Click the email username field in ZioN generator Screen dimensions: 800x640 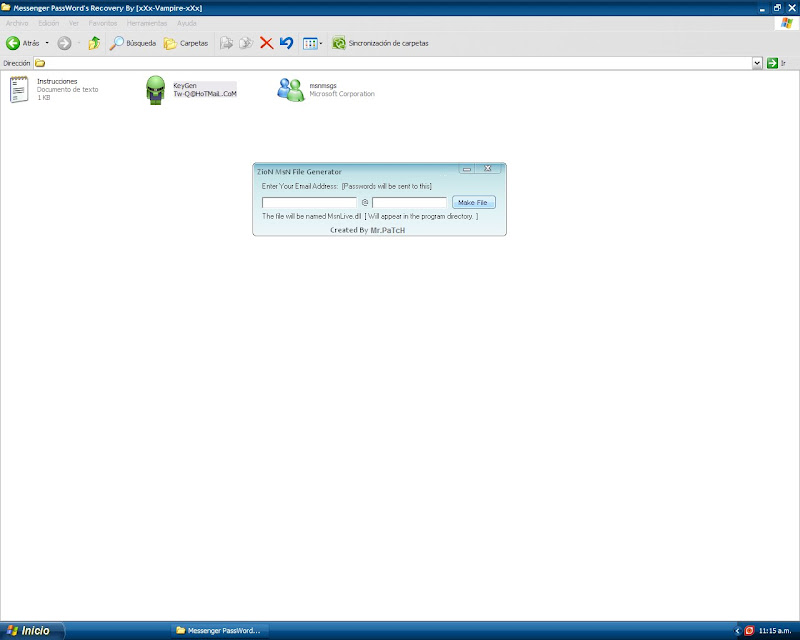pyautogui.click(x=309, y=203)
